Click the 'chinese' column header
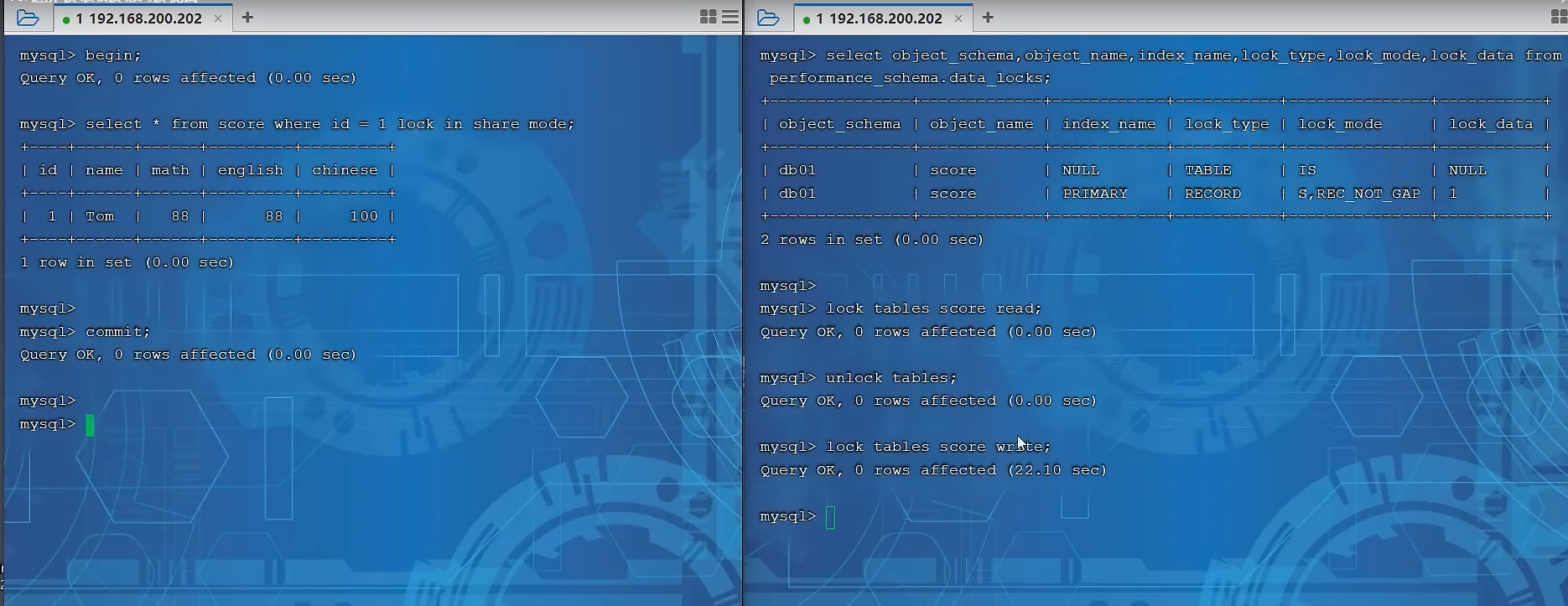Image resolution: width=1568 pixels, height=606 pixels. click(345, 170)
